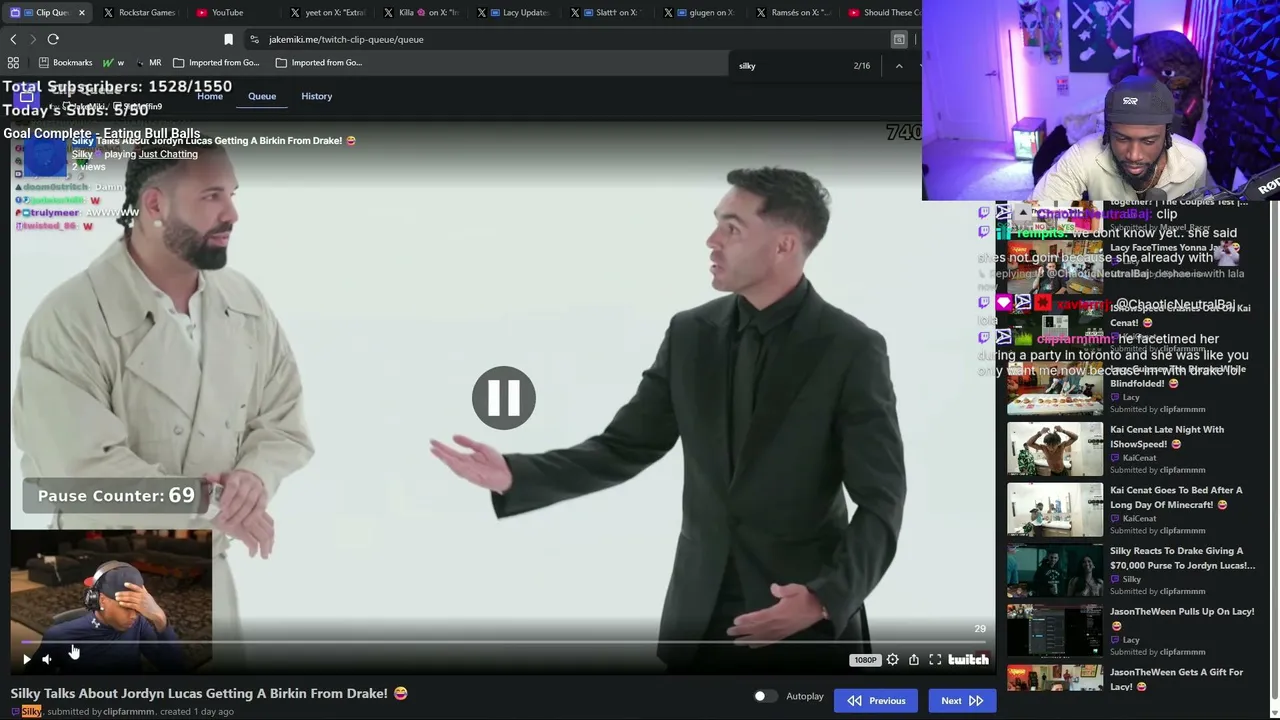Image resolution: width=1280 pixels, height=720 pixels.
Task: Open the video quality settings gear
Action: click(x=892, y=660)
